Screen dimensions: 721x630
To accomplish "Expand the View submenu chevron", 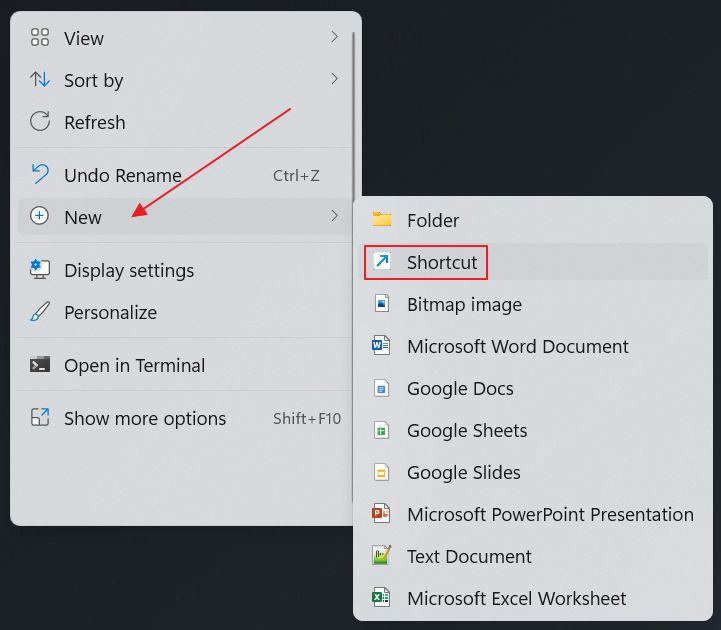I will point(334,37).
